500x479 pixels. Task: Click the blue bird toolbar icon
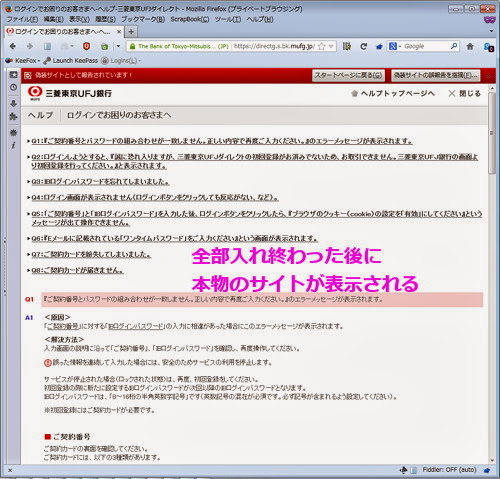click(379, 47)
